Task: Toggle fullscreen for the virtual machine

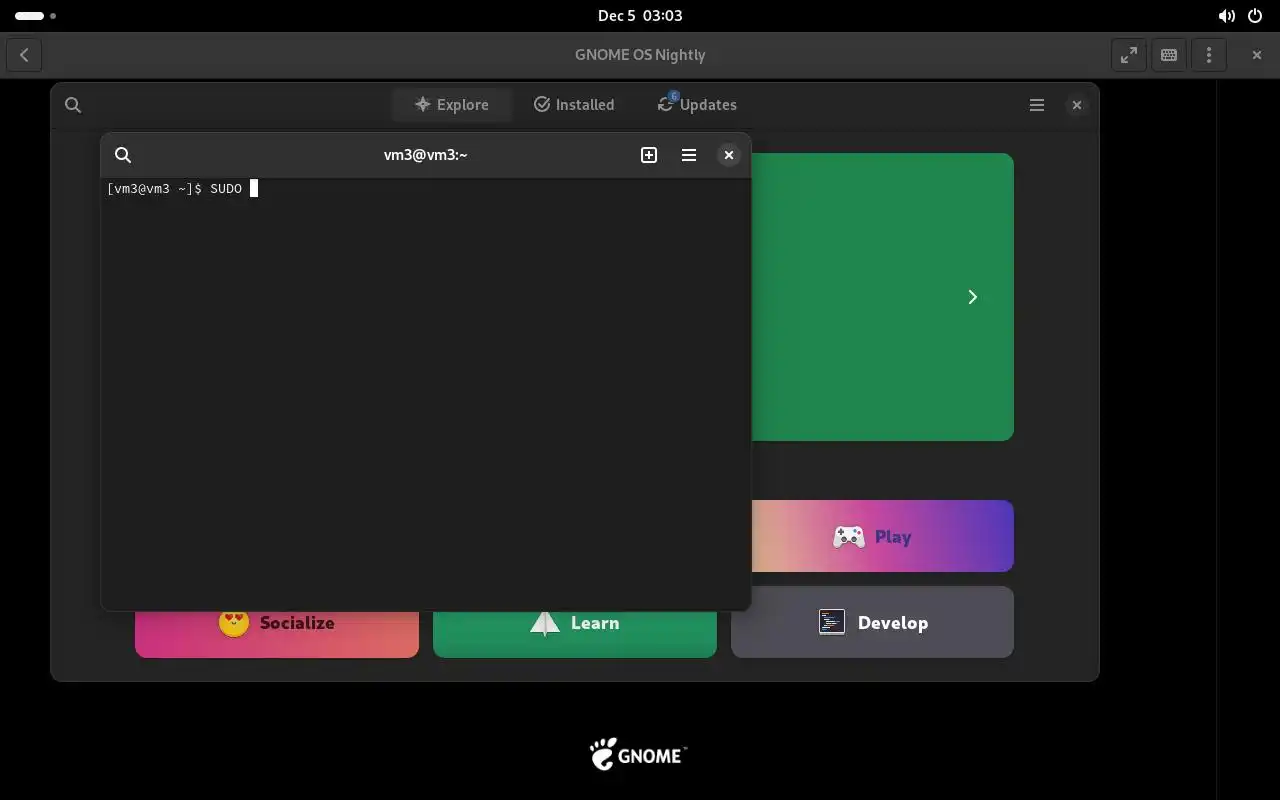Action: (1129, 55)
